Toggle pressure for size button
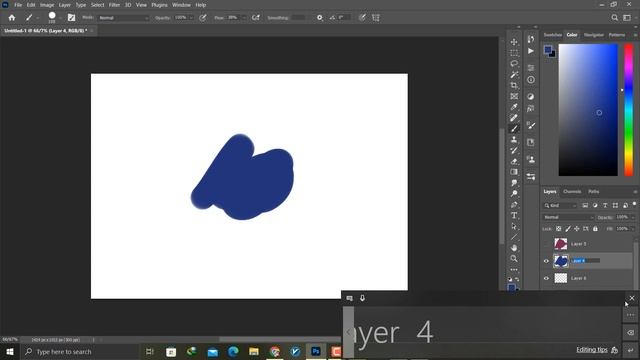This screenshot has height=360, width=640. click(x=362, y=18)
